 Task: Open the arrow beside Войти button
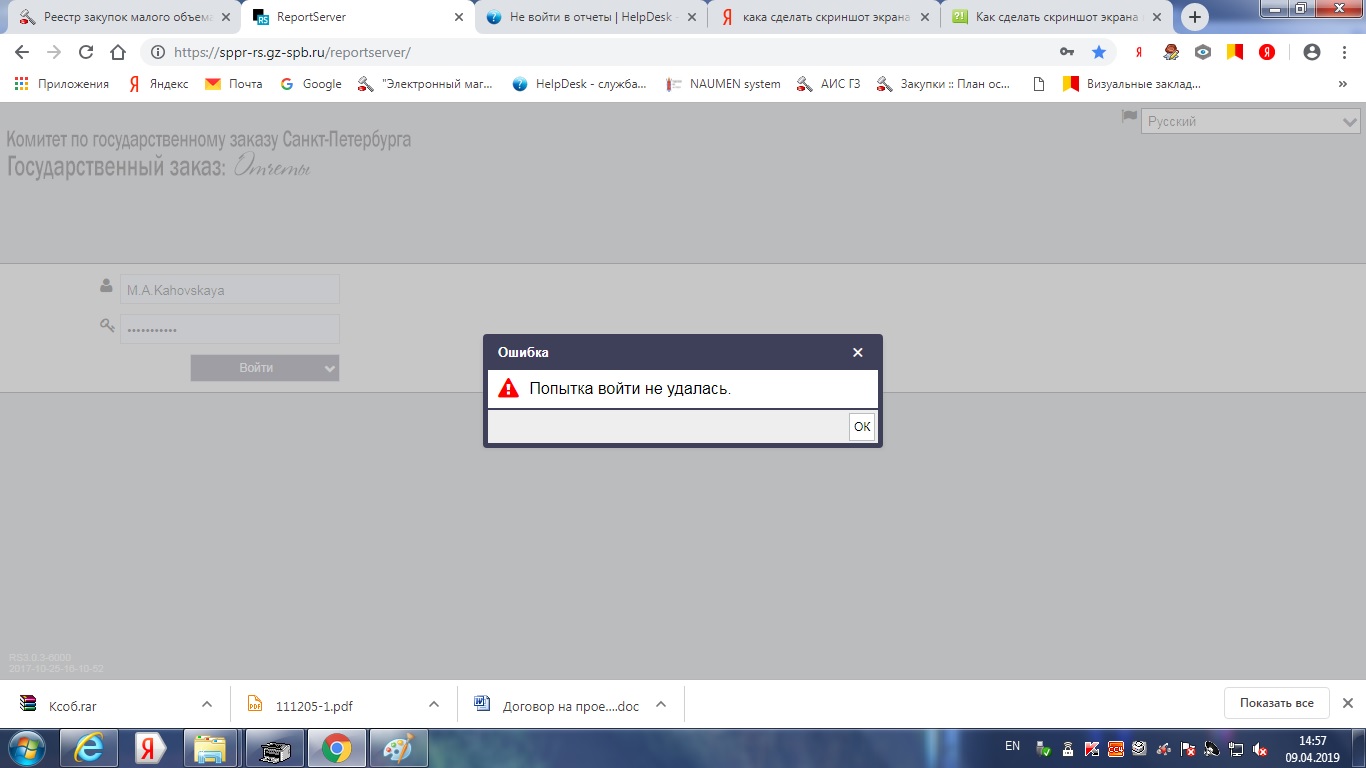coord(330,368)
